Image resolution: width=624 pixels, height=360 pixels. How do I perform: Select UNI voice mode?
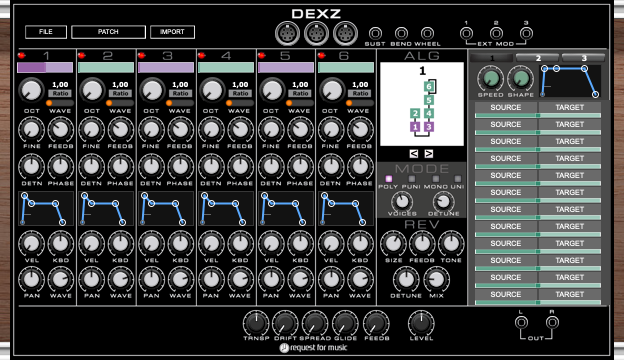pos(458,179)
